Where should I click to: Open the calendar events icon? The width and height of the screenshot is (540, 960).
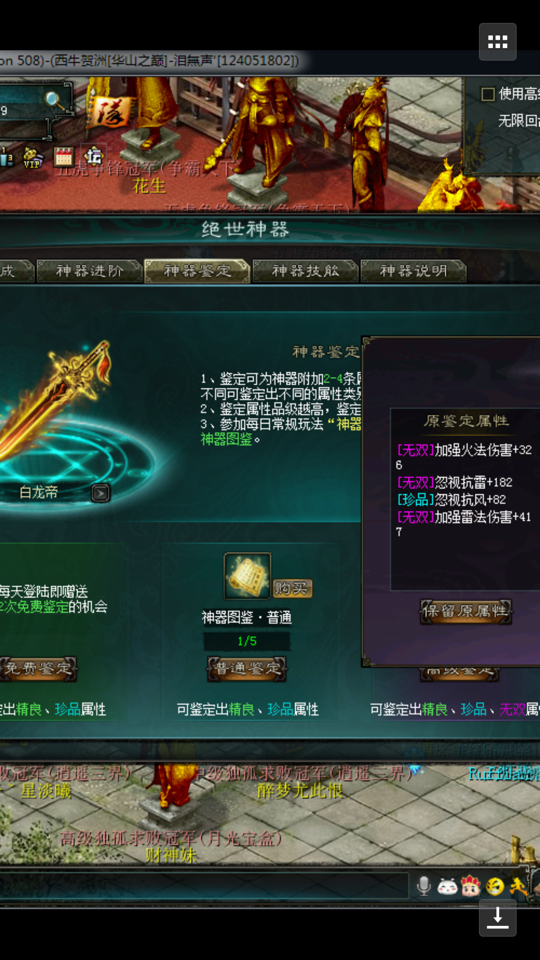click(63, 157)
